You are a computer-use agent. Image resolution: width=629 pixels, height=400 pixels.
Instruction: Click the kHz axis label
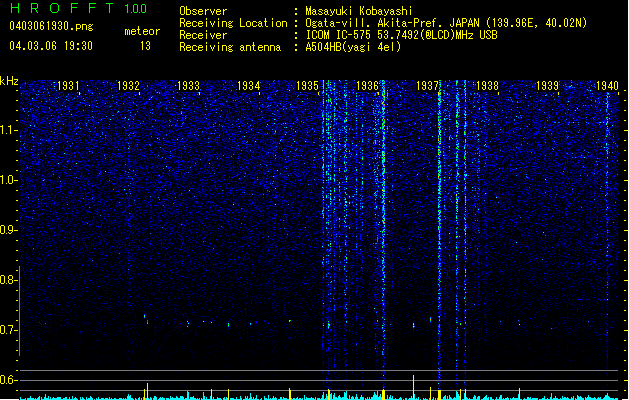[x=9, y=81]
